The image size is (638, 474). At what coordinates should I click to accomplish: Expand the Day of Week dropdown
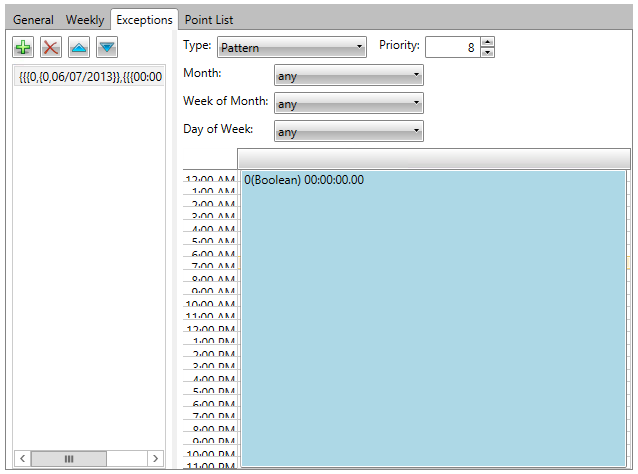[x=348, y=132]
